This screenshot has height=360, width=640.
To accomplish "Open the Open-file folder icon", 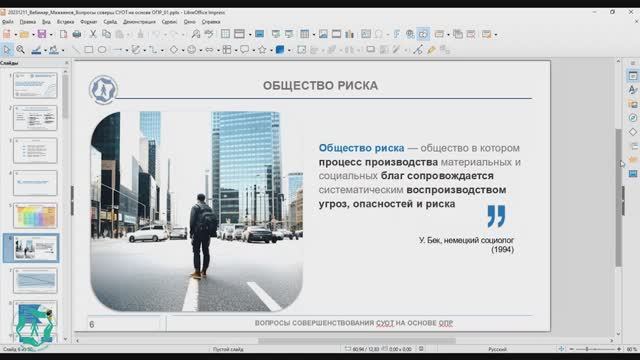I will click(24, 34).
